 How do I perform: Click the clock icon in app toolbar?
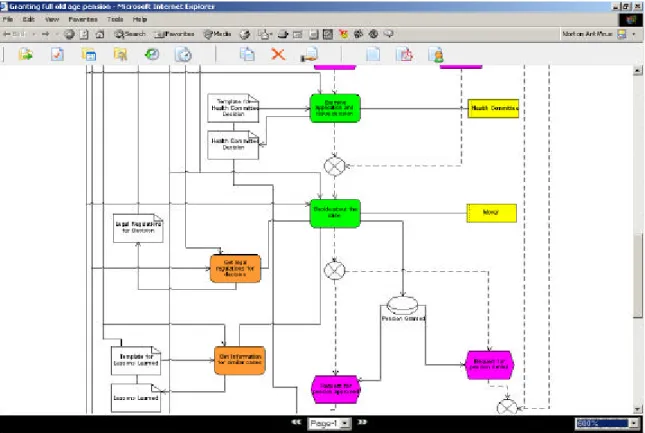coord(183,54)
